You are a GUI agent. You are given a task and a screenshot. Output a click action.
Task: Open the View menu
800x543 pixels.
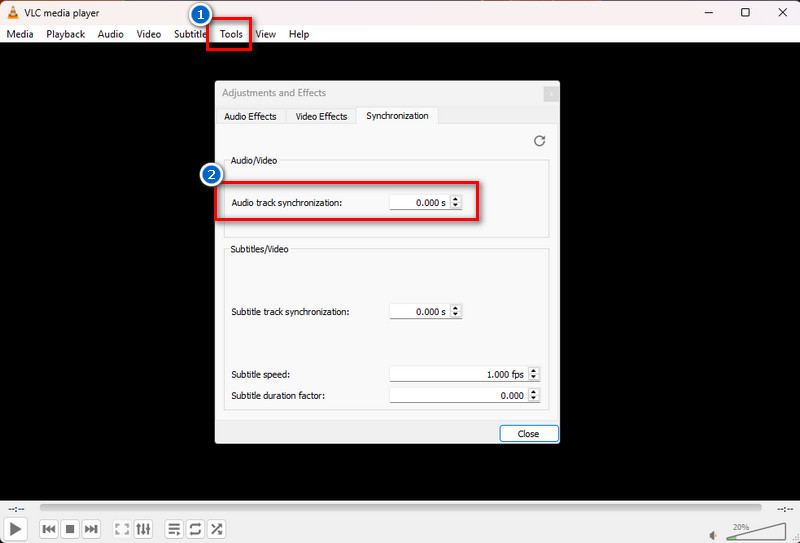265,34
